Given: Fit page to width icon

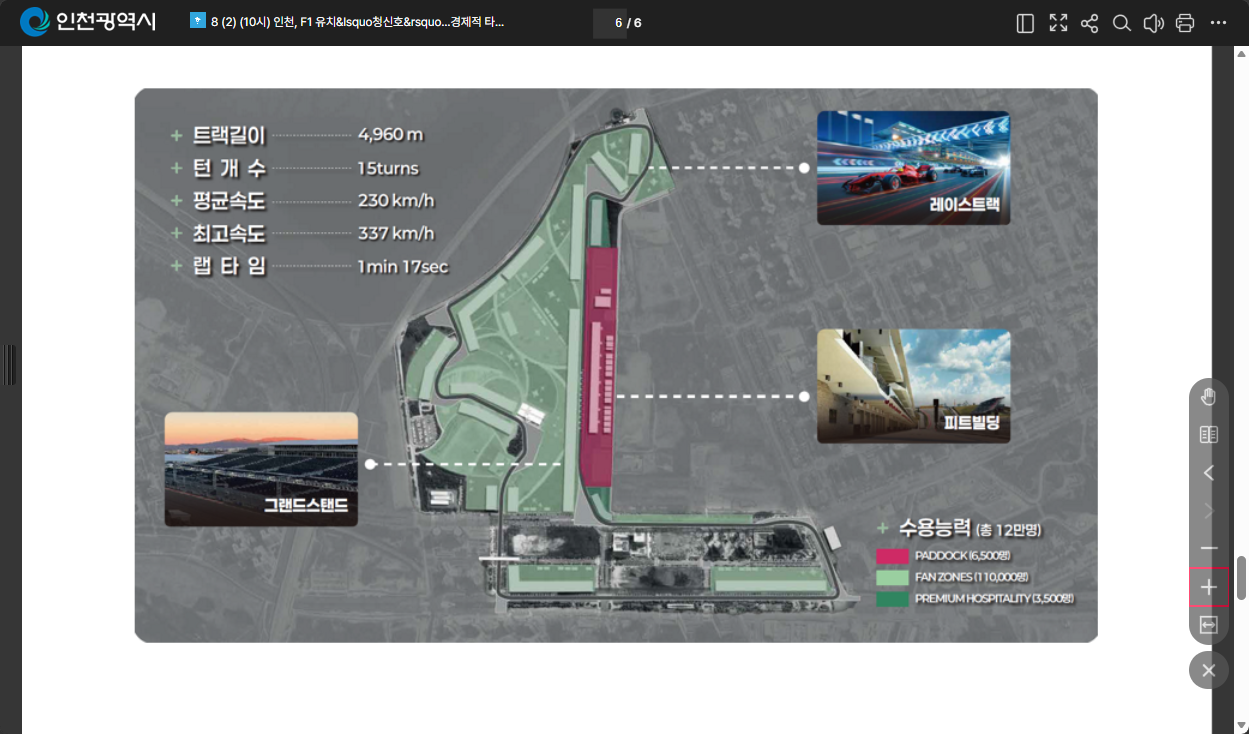Looking at the screenshot, I should pyautogui.click(x=1208, y=625).
